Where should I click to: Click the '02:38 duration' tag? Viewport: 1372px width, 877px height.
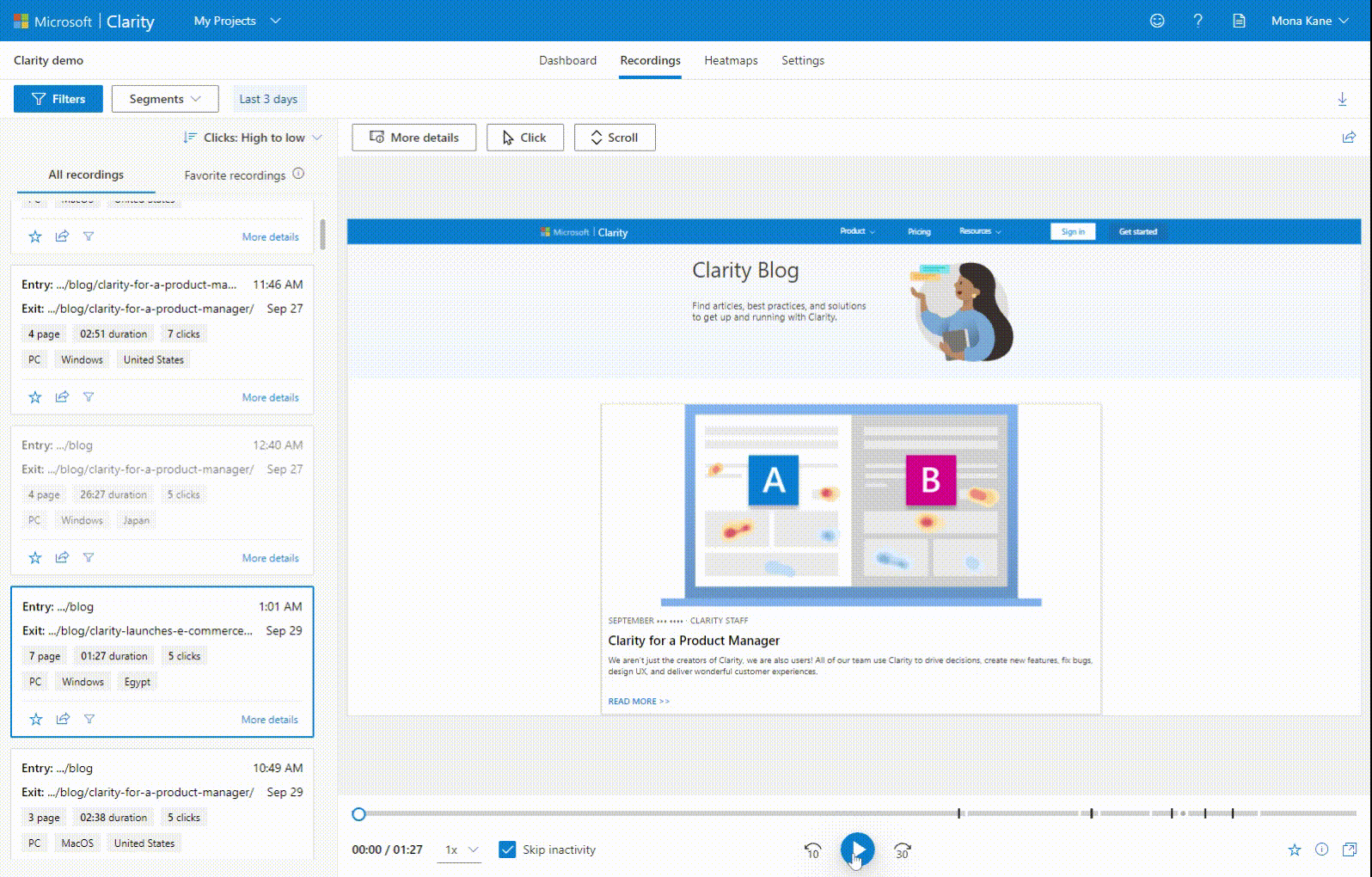pyautogui.click(x=113, y=818)
